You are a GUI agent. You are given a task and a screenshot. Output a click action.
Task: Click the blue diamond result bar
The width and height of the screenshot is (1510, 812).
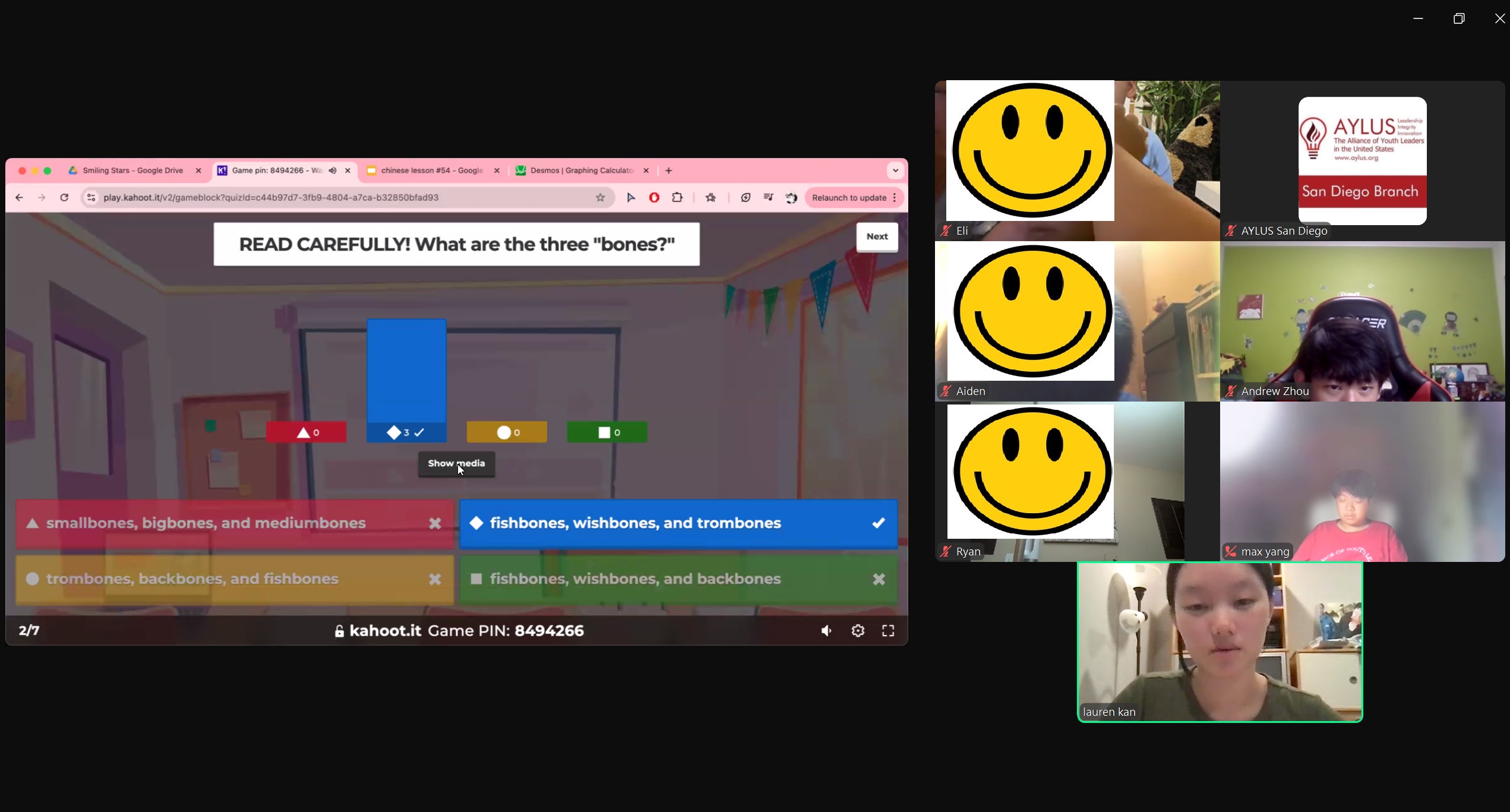click(x=406, y=381)
